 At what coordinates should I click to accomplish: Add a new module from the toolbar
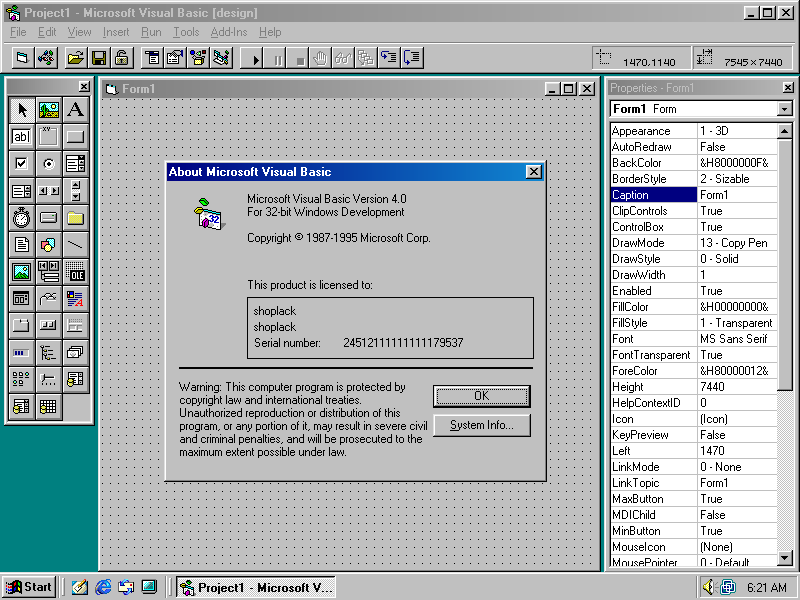point(46,58)
